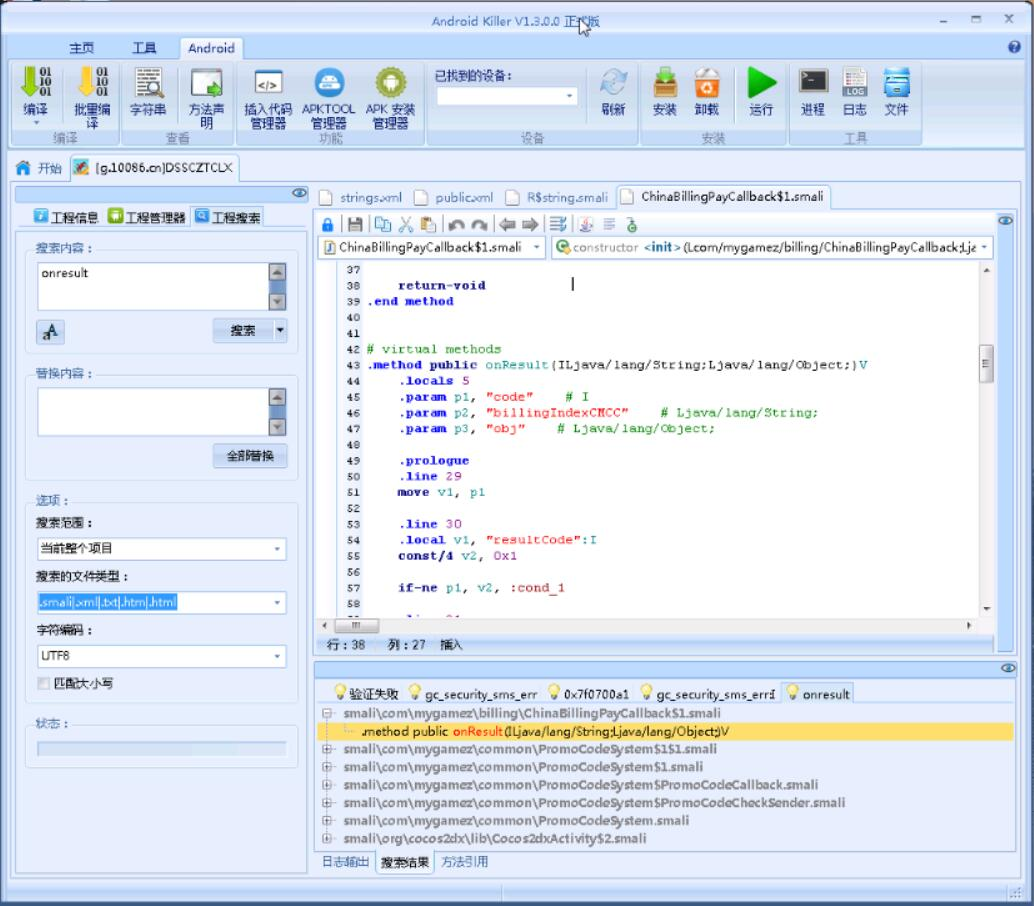This screenshot has width=1034, height=906.
Task: Click the help question mark icon
Action: point(1014,47)
